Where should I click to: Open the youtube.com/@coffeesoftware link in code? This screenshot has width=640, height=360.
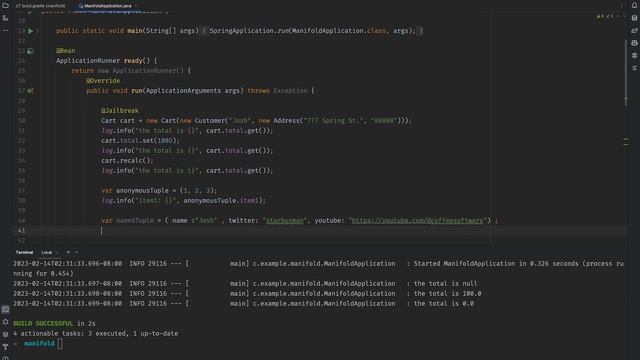point(418,220)
